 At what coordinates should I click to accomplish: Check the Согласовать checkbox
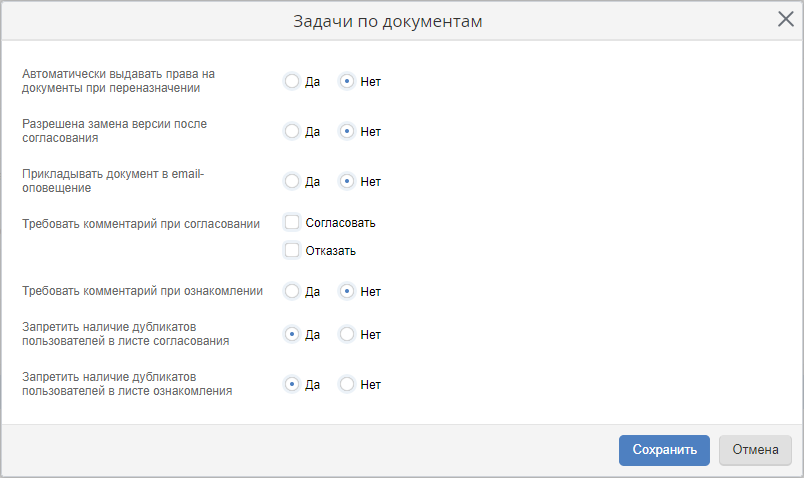(292, 222)
